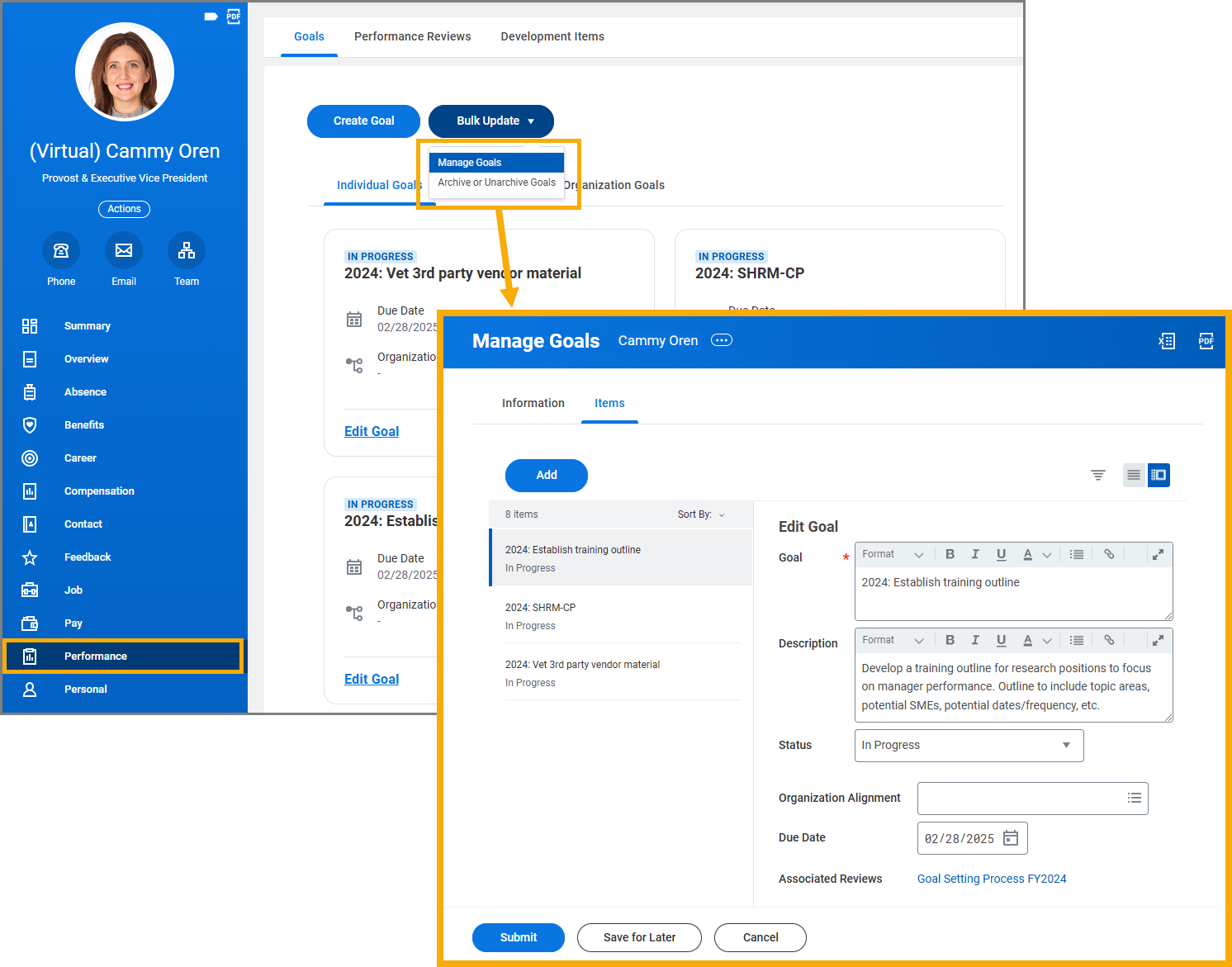
Task: Open Goal Setting Process FY2024 link
Action: (x=991, y=879)
